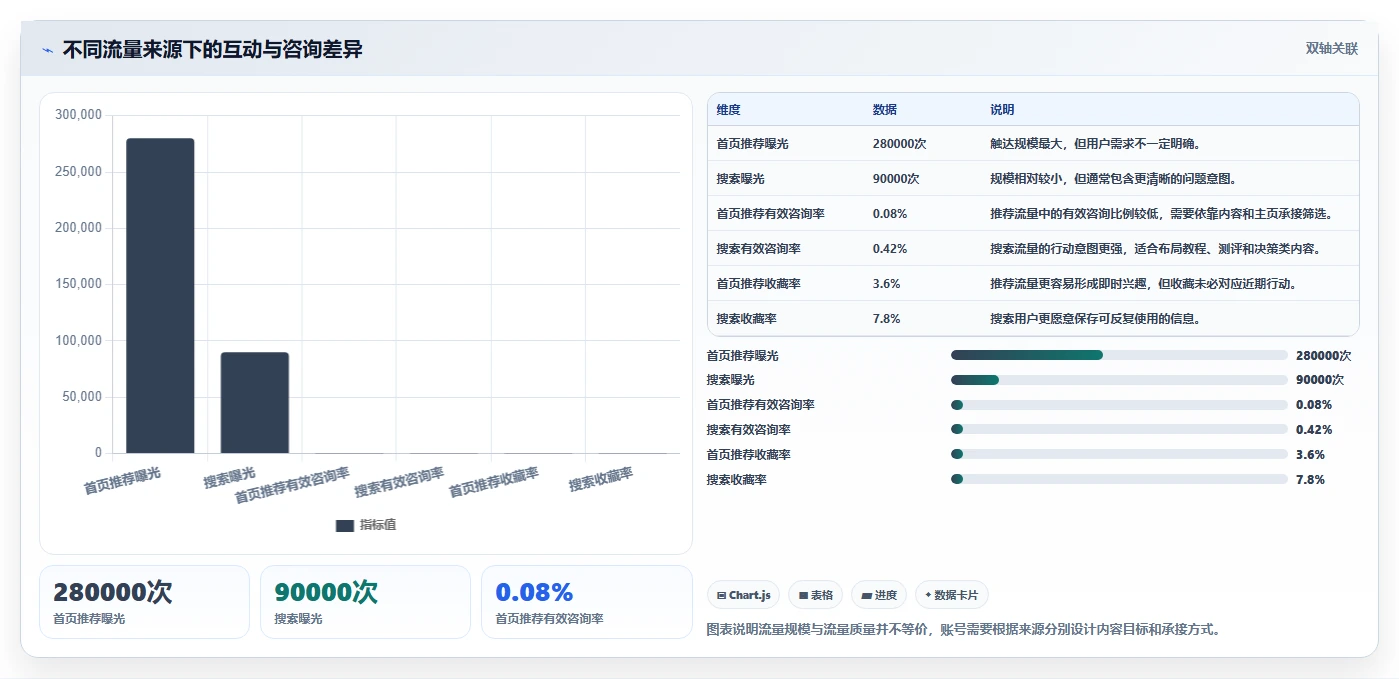Select table cell 首页推荐收藏率
Image resolution: width=1399 pixels, height=679 pixels.
(758, 284)
